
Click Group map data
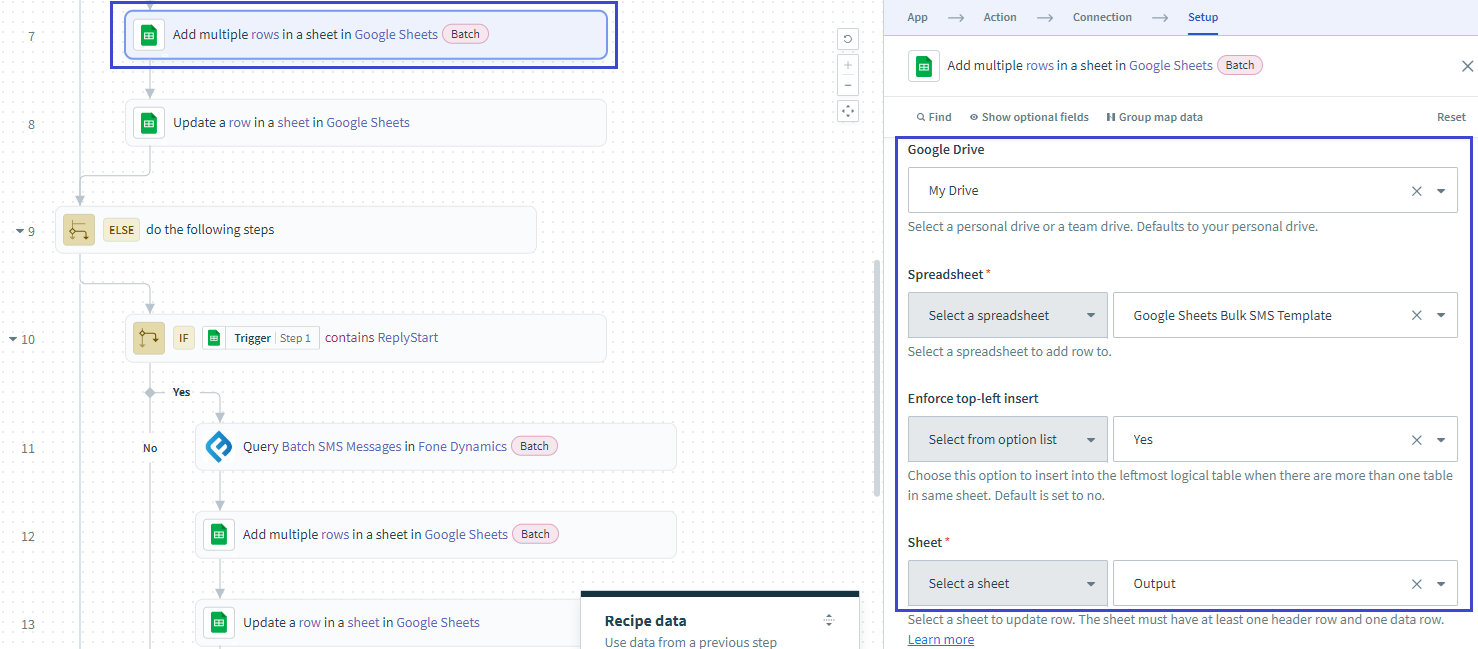pos(1154,117)
